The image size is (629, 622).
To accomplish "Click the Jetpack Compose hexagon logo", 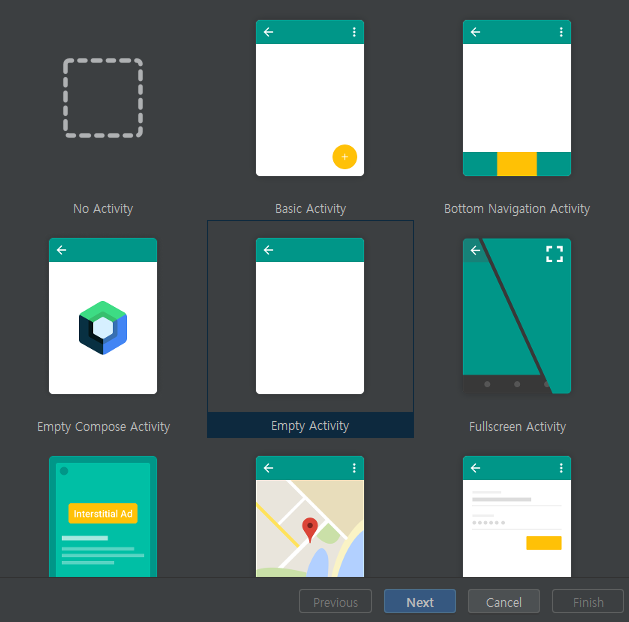I will 103,328.
